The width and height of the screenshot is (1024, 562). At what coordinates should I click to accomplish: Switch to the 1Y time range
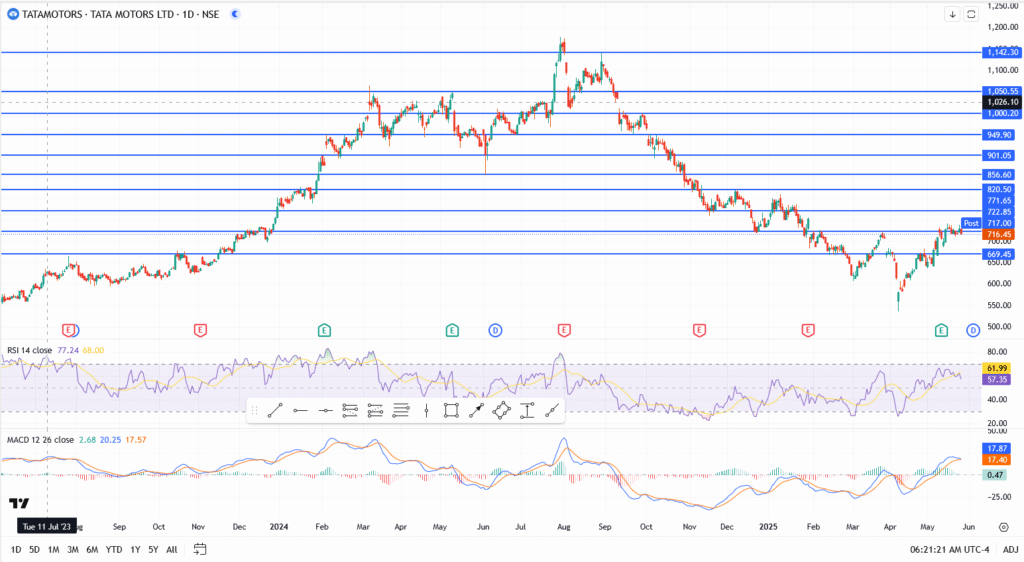pos(135,550)
